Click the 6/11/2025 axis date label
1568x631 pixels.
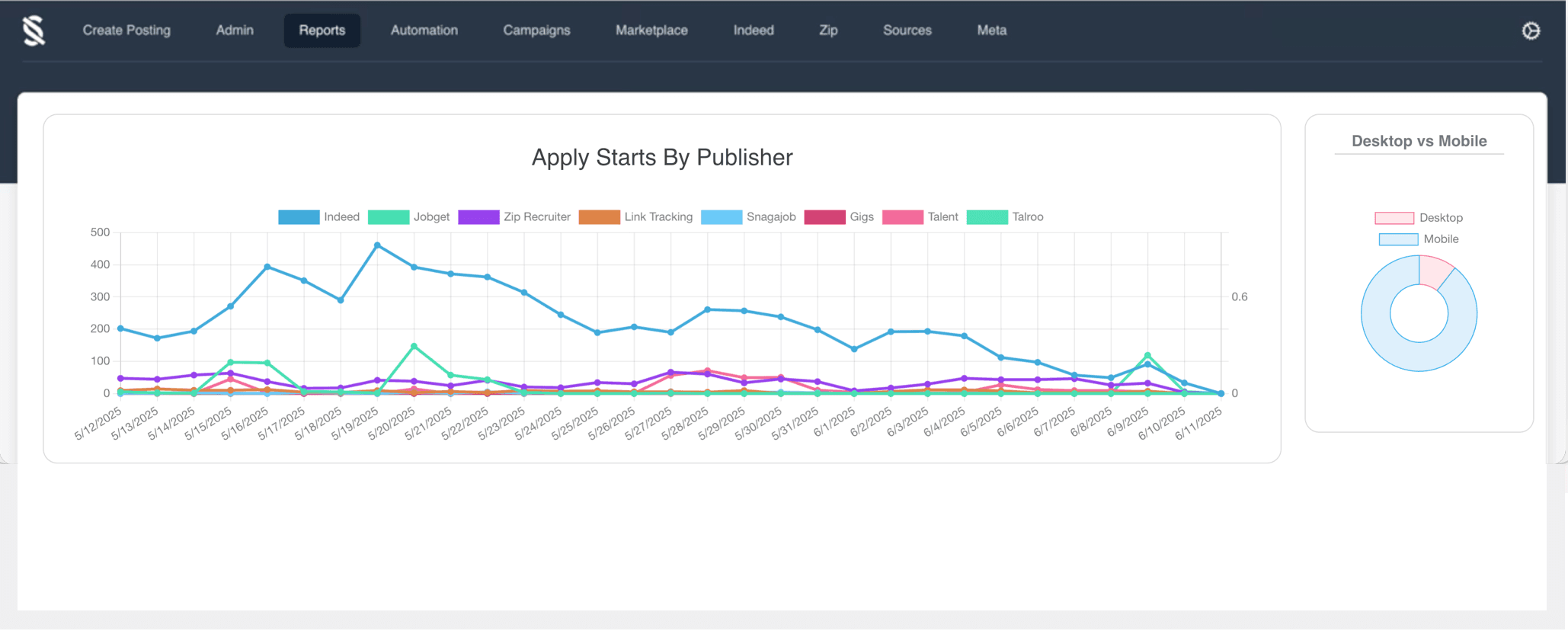pyautogui.click(x=1198, y=423)
